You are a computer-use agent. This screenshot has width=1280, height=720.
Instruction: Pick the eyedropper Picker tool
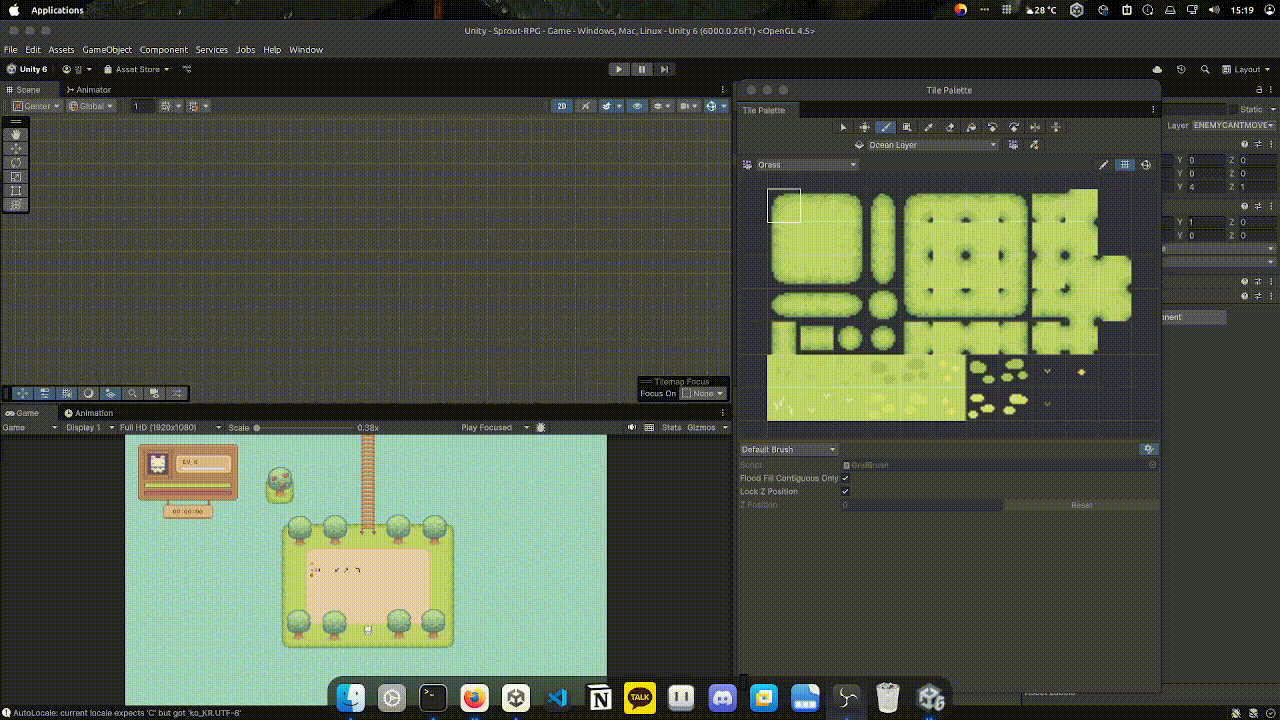(928, 127)
